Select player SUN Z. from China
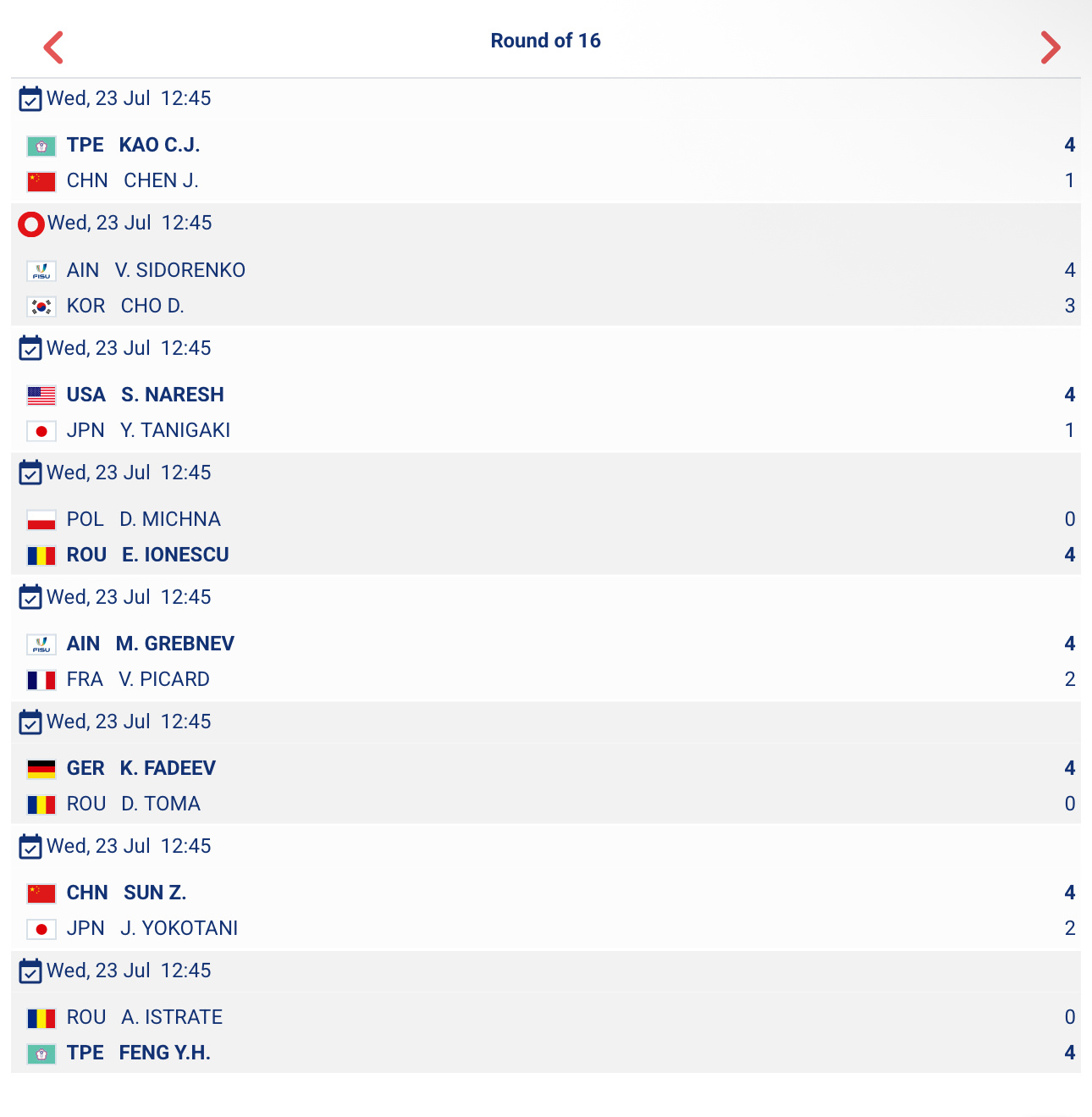The height and width of the screenshot is (1117, 1092). (x=155, y=893)
